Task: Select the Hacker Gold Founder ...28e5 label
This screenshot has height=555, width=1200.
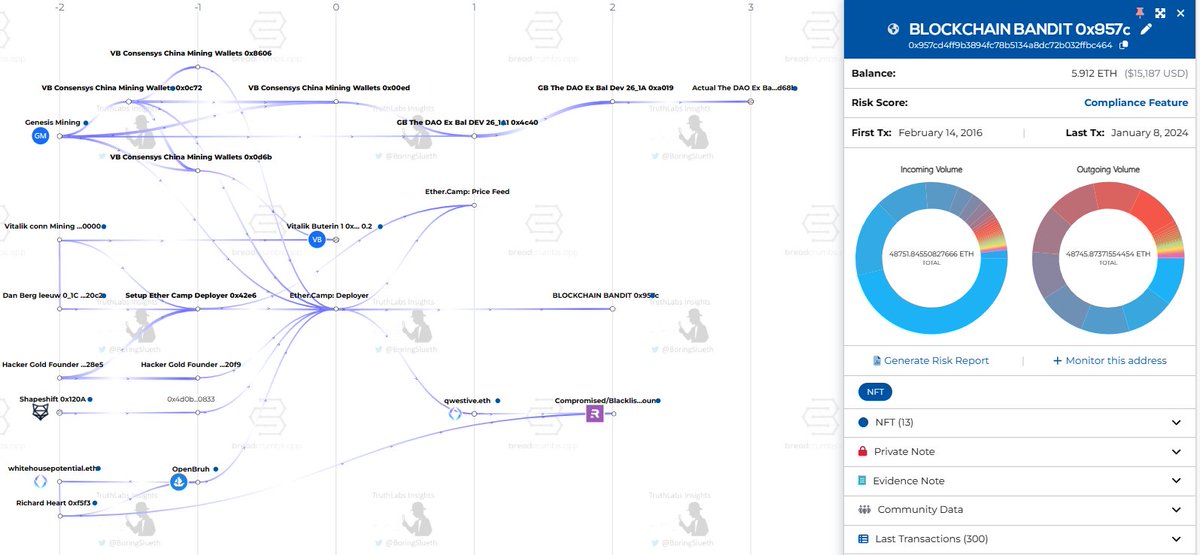Action: point(53,365)
